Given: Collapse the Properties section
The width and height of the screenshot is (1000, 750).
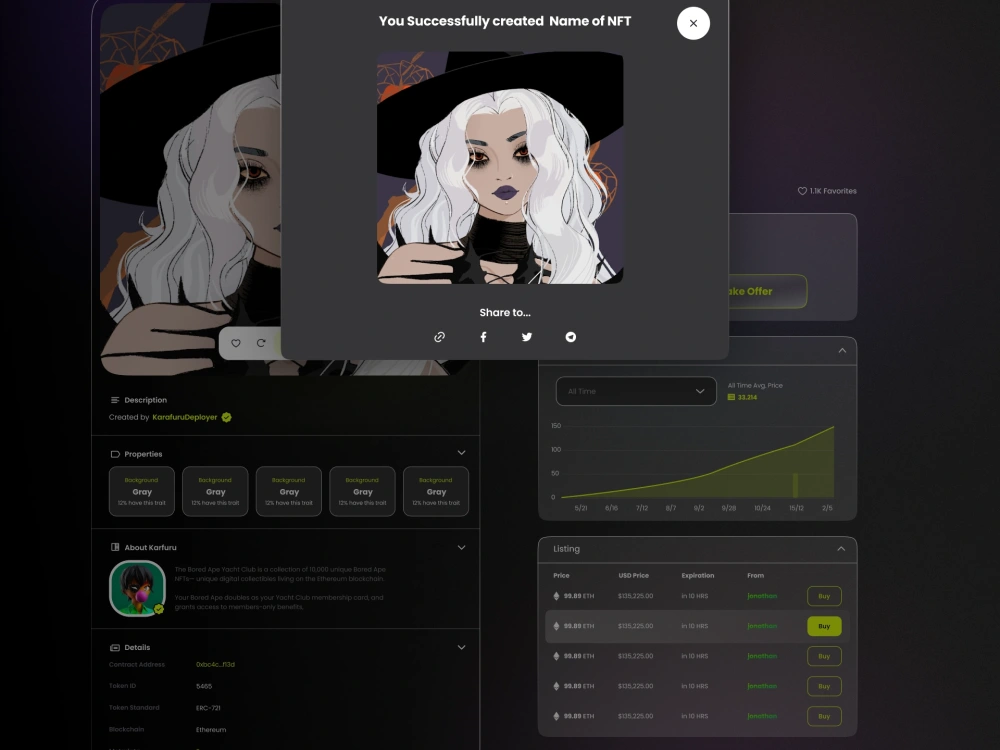Looking at the screenshot, I should click(x=461, y=453).
